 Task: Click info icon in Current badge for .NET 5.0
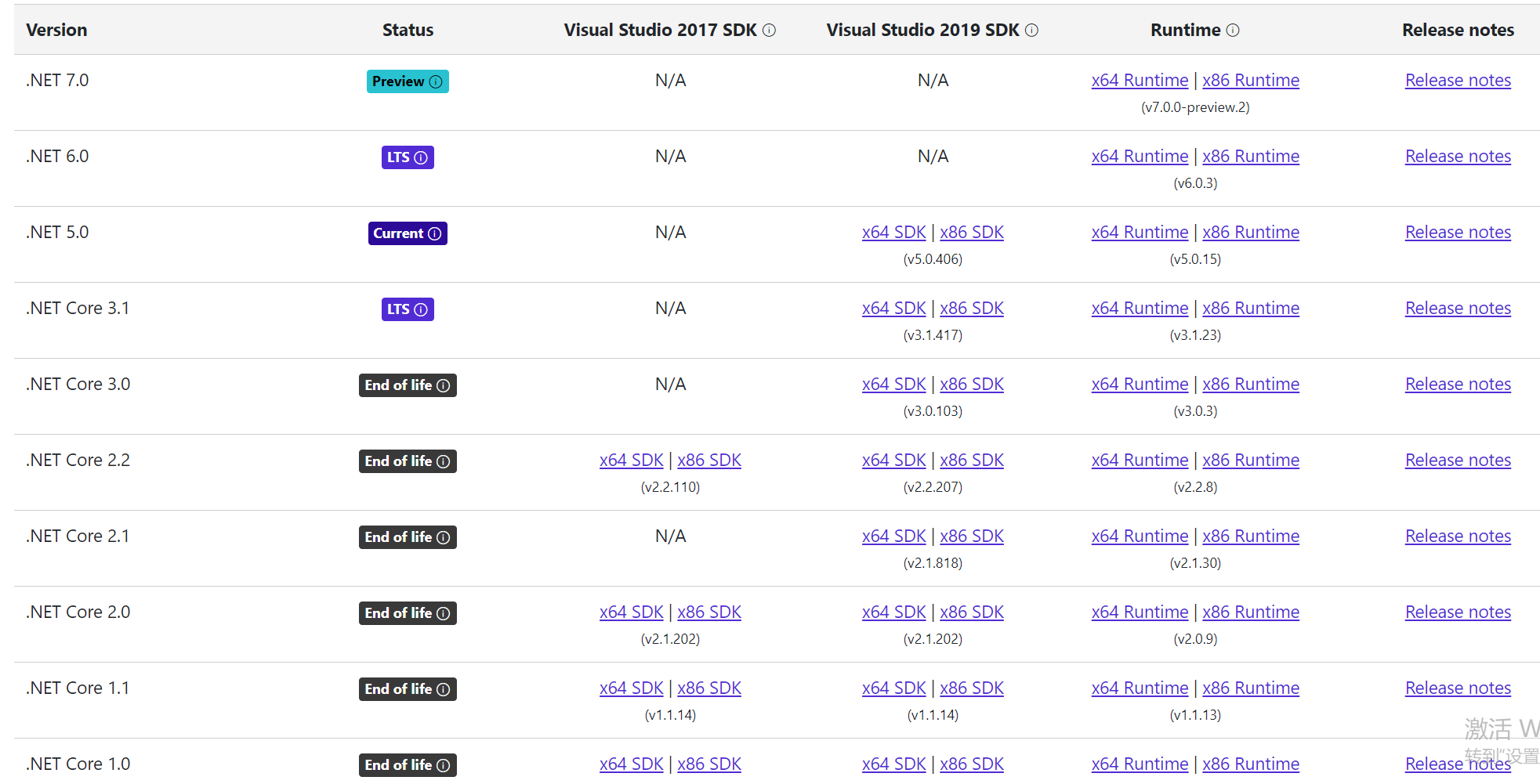pyautogui.click(x=435, y=233)
